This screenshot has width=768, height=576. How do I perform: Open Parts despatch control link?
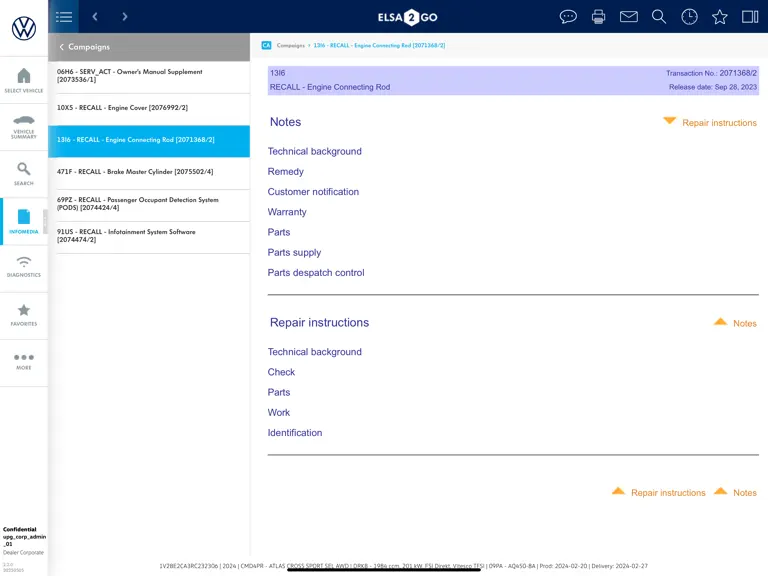tap(316, 273)
